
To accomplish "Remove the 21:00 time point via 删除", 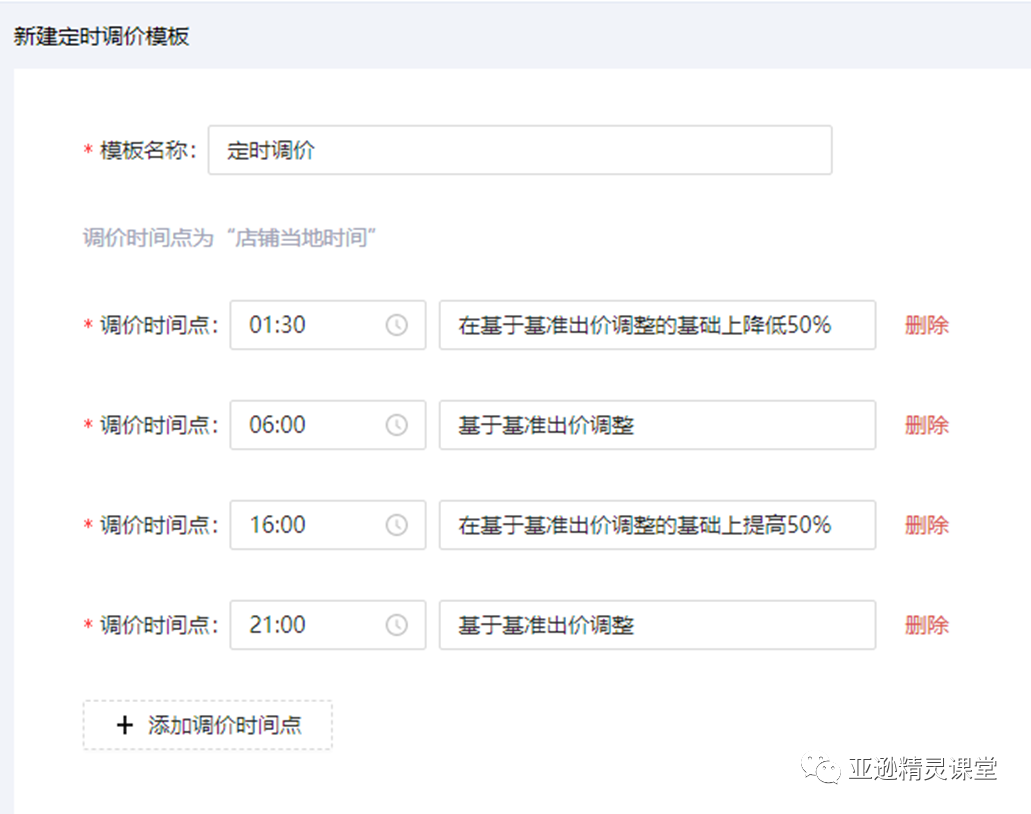I will pyautogui.click(x=926, y=625).
